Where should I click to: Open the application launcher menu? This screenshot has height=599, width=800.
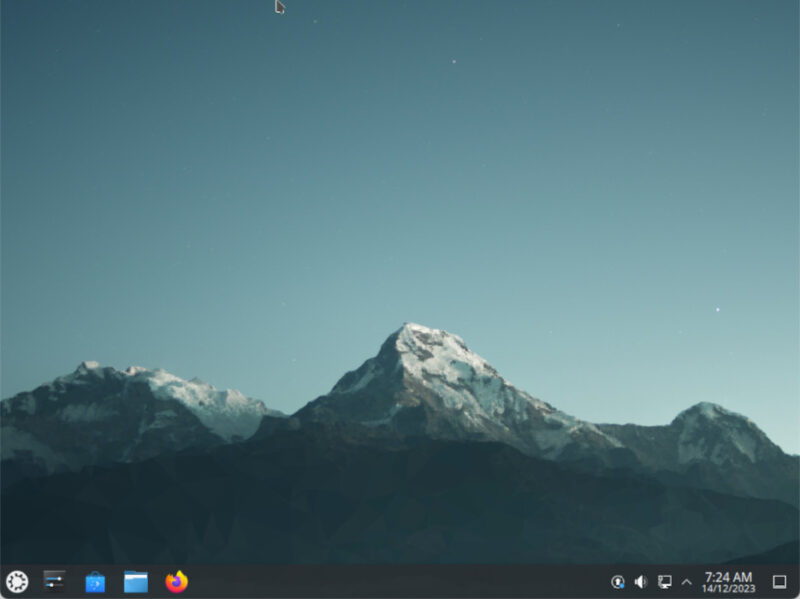(x=17, y=579)
